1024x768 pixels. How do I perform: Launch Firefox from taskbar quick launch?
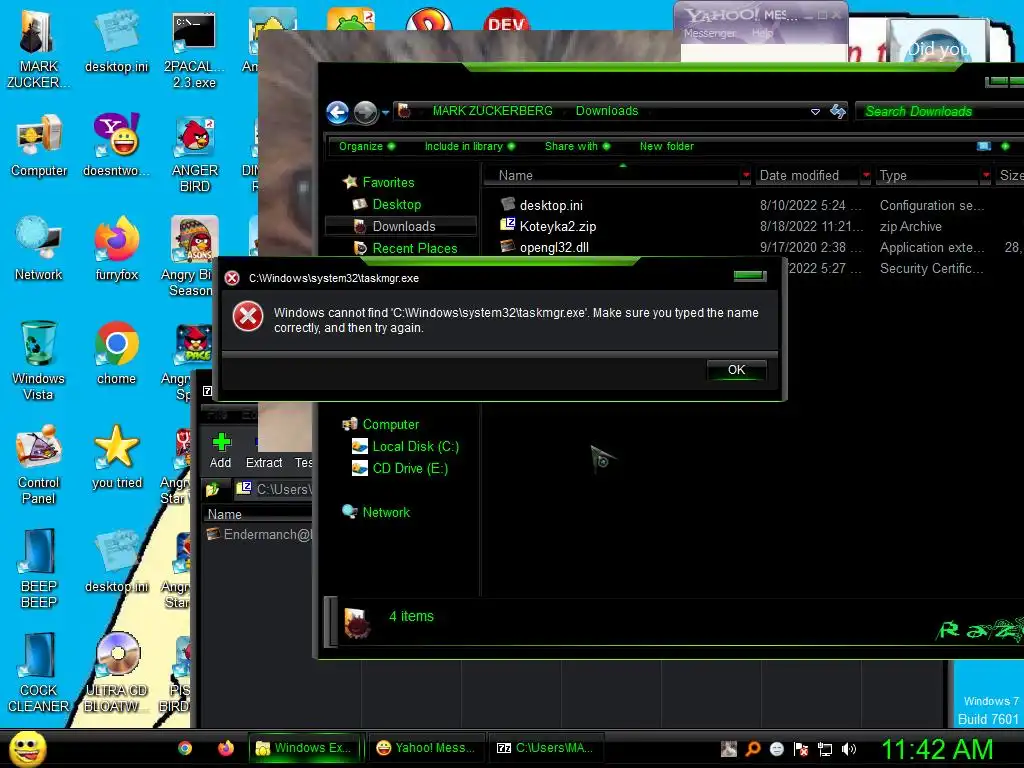pos(226,748)
